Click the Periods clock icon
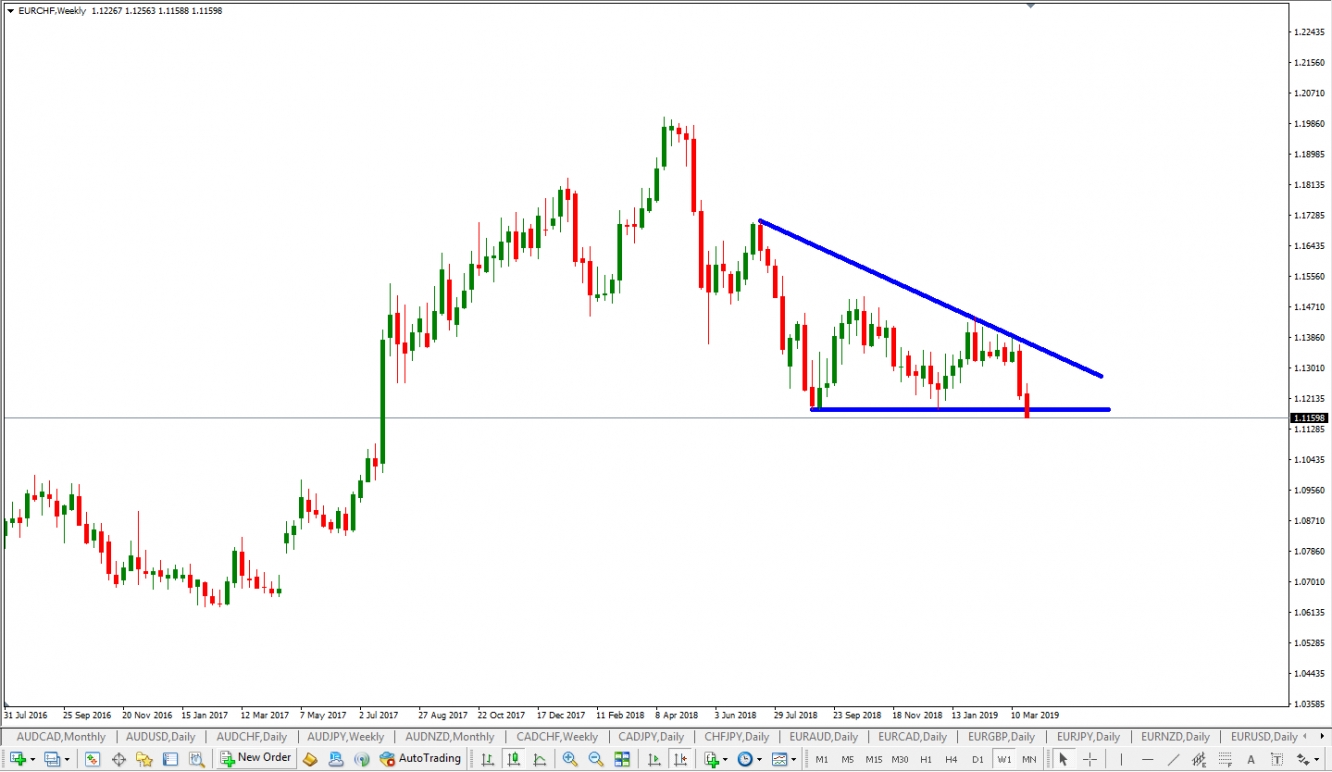Image resolution: width=1332 pixels, height=772 pixels. 745,759
